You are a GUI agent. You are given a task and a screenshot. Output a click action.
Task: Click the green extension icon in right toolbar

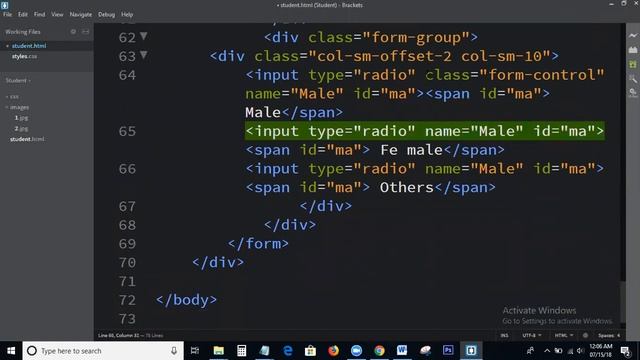tap(633, 64)
